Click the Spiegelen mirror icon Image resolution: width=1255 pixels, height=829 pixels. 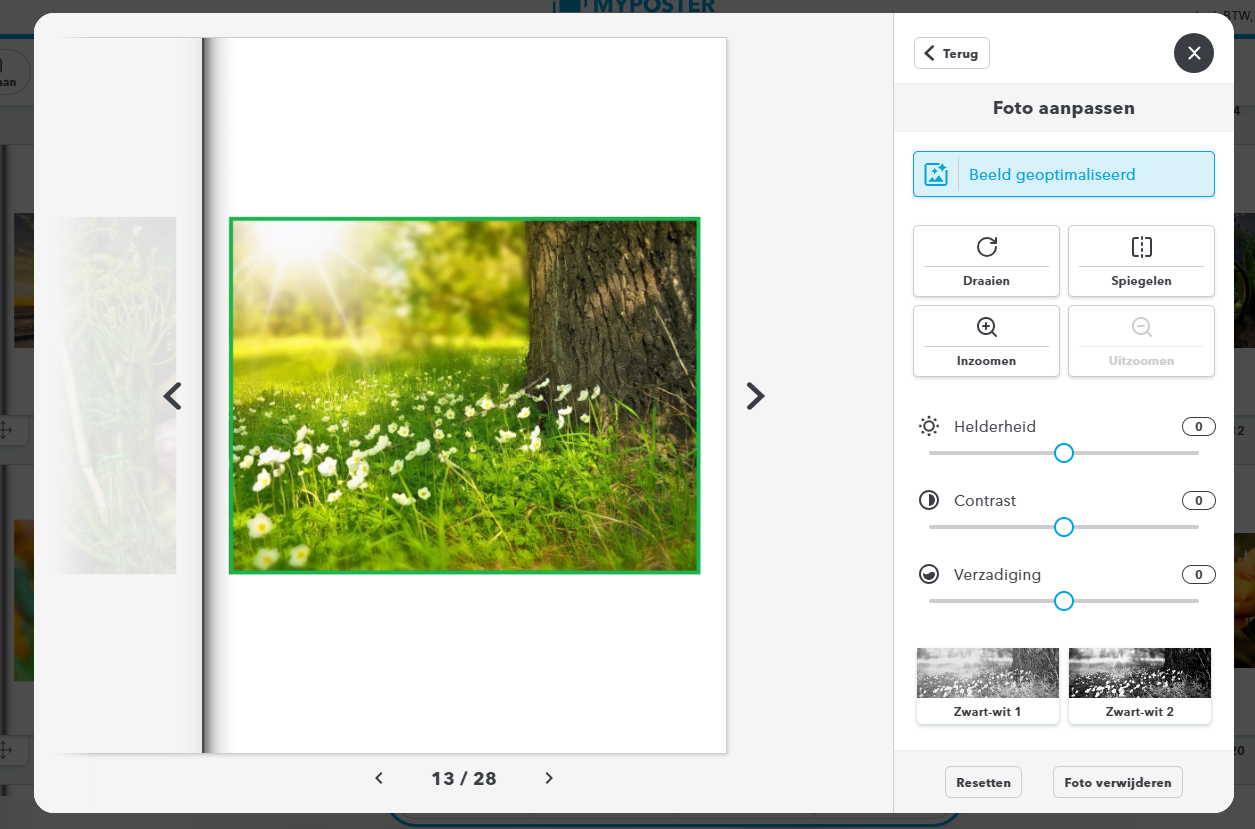[x=1141, y=247]
